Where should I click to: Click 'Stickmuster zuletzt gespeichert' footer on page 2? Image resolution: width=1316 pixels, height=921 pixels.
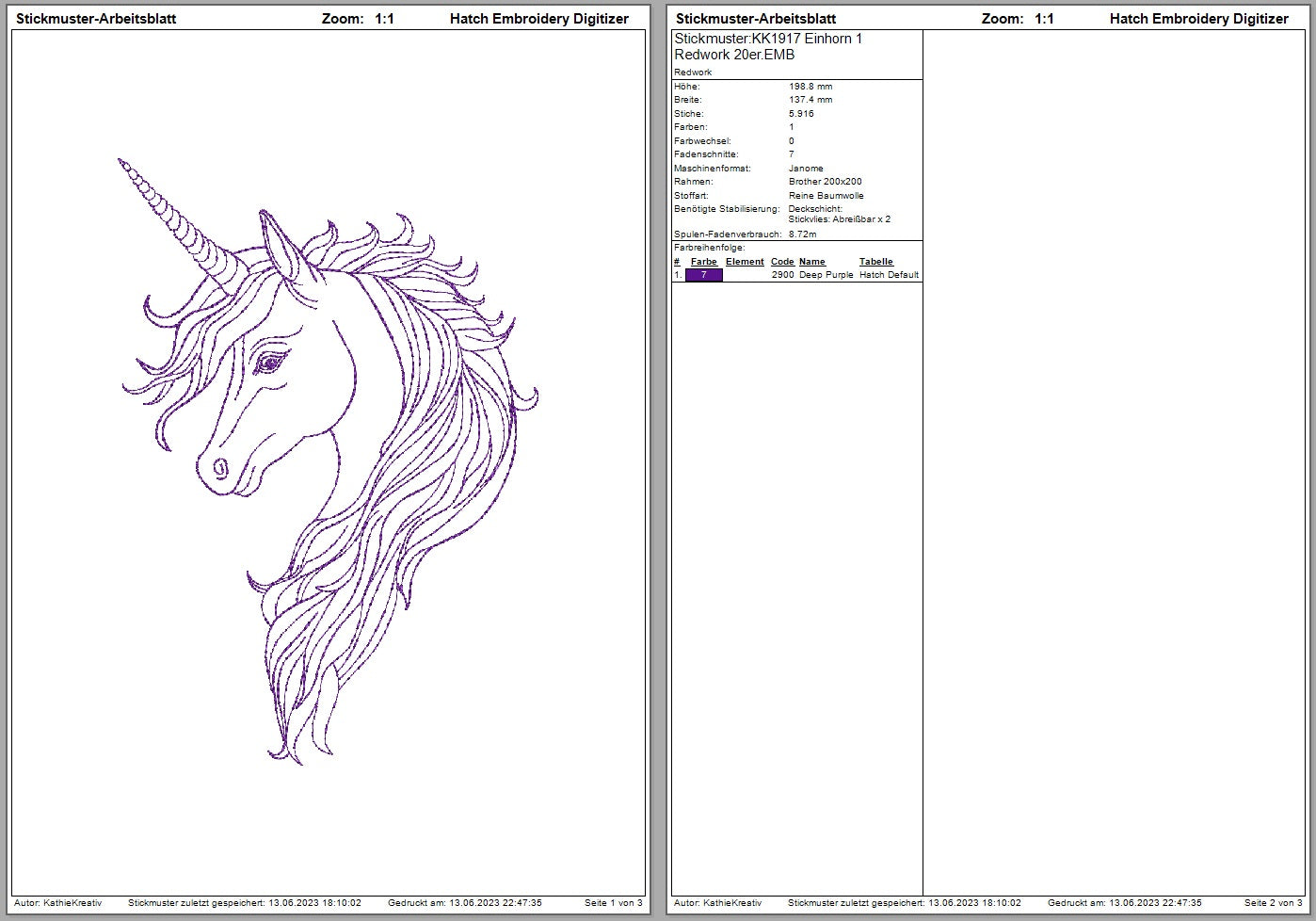tap(904, 903)
